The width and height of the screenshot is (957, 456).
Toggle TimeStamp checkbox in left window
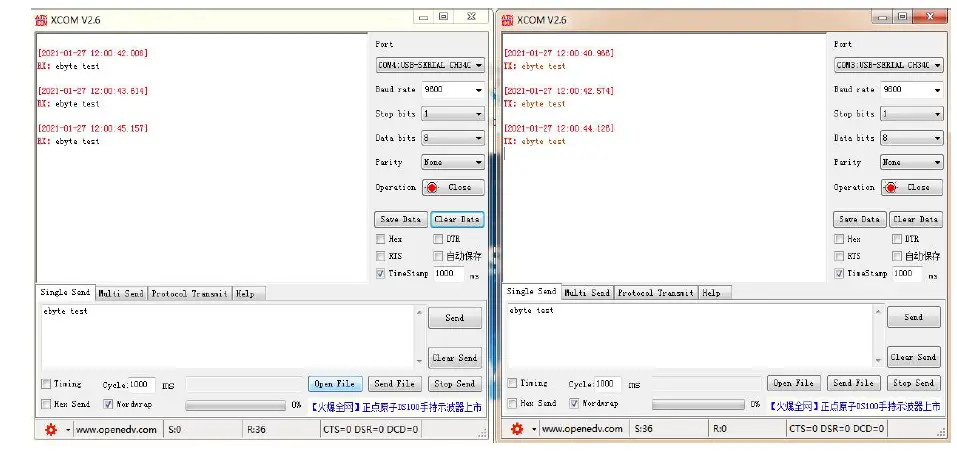[380, 273]
